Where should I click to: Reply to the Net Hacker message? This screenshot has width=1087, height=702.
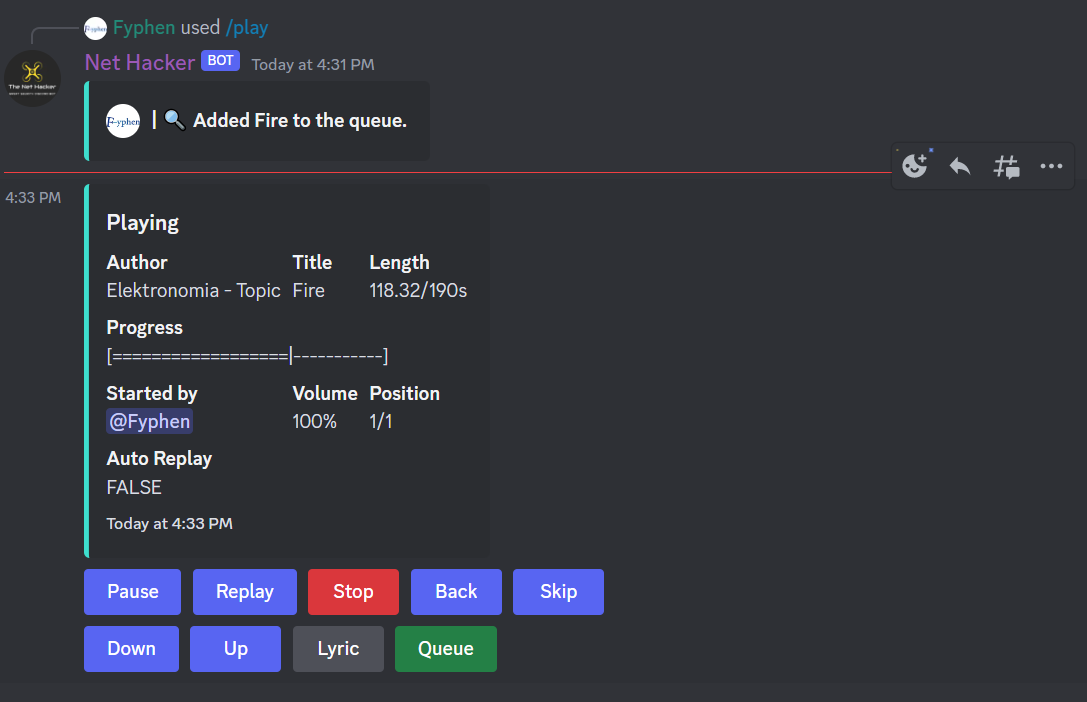960,166
